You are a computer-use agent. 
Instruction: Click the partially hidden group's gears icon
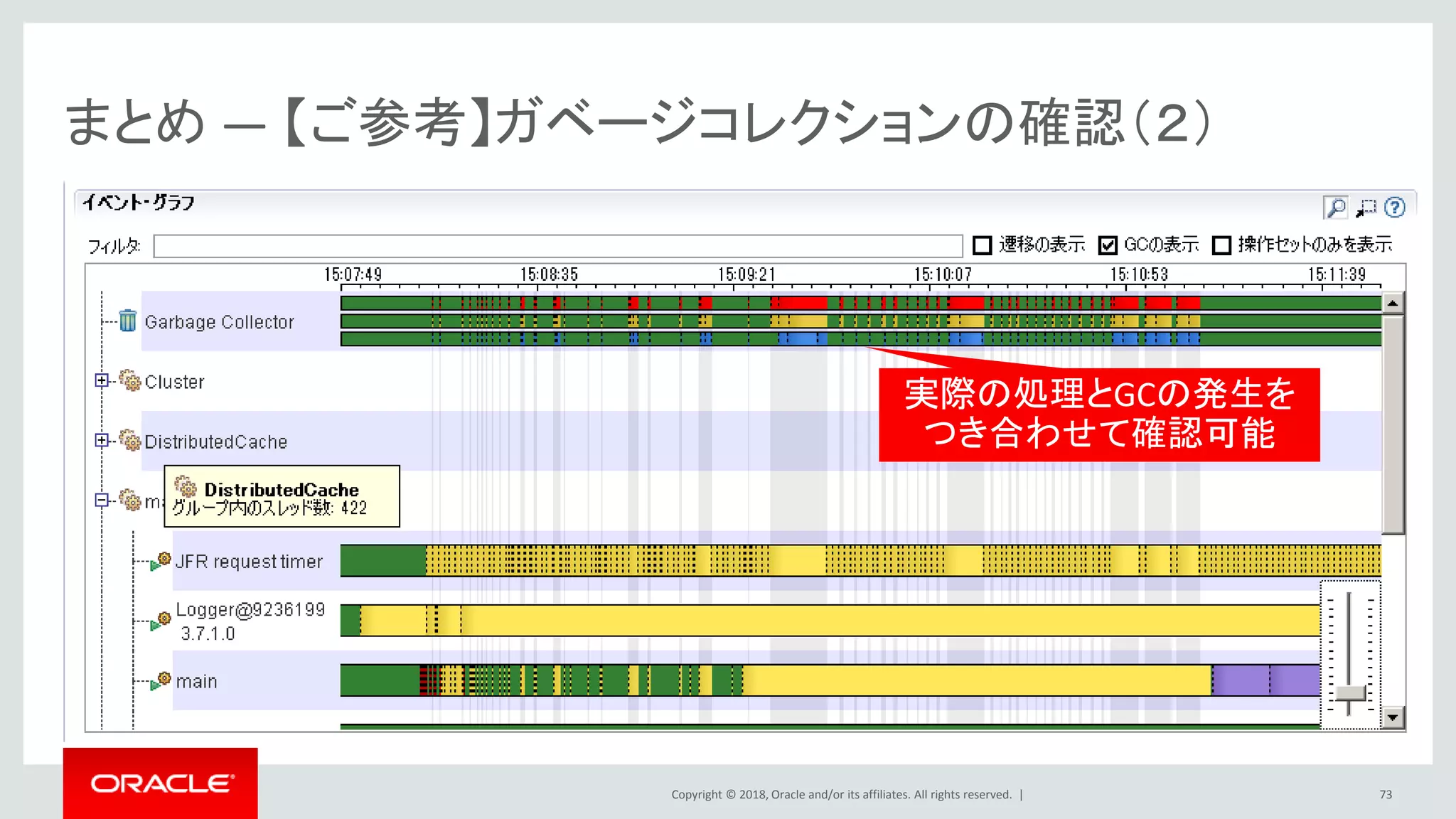click(130, 500)
